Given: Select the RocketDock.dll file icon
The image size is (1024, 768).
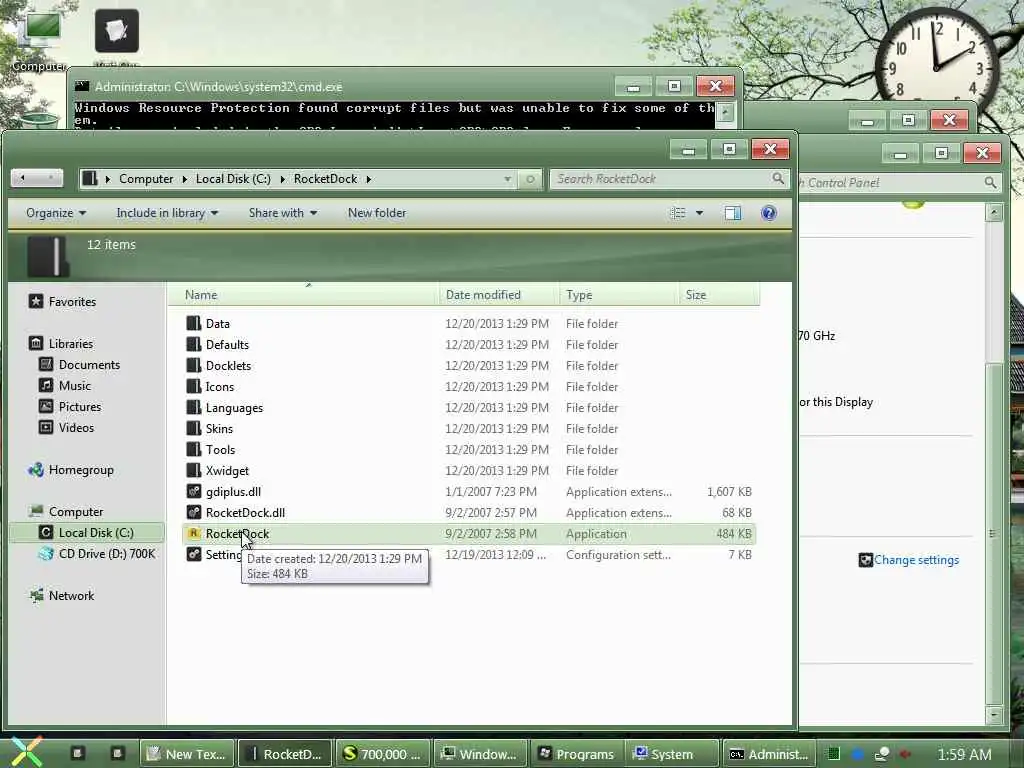Looking at the screenshot, I should tap(193, 512).
